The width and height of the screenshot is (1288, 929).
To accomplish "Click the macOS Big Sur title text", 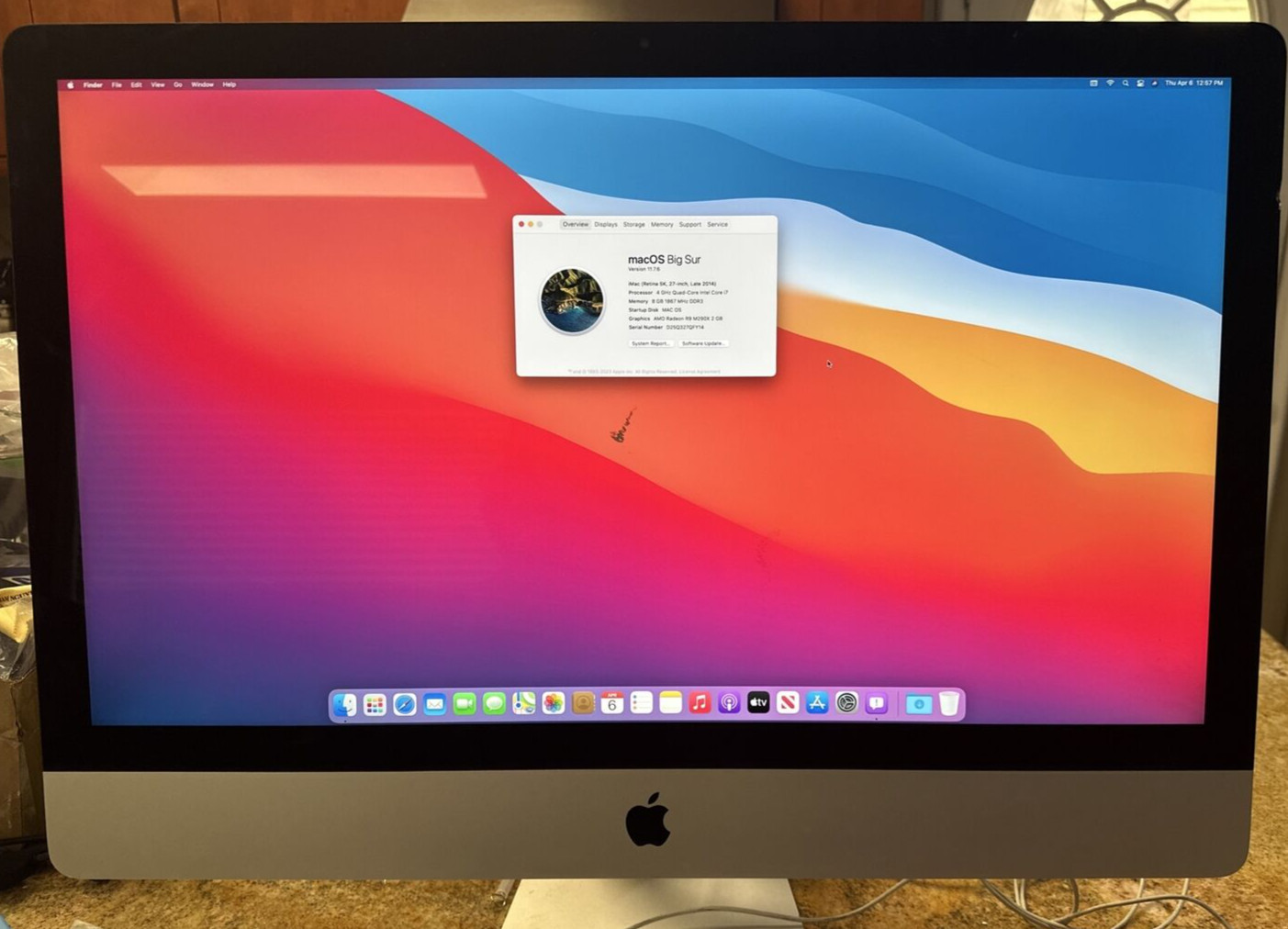I will (664, 260).
